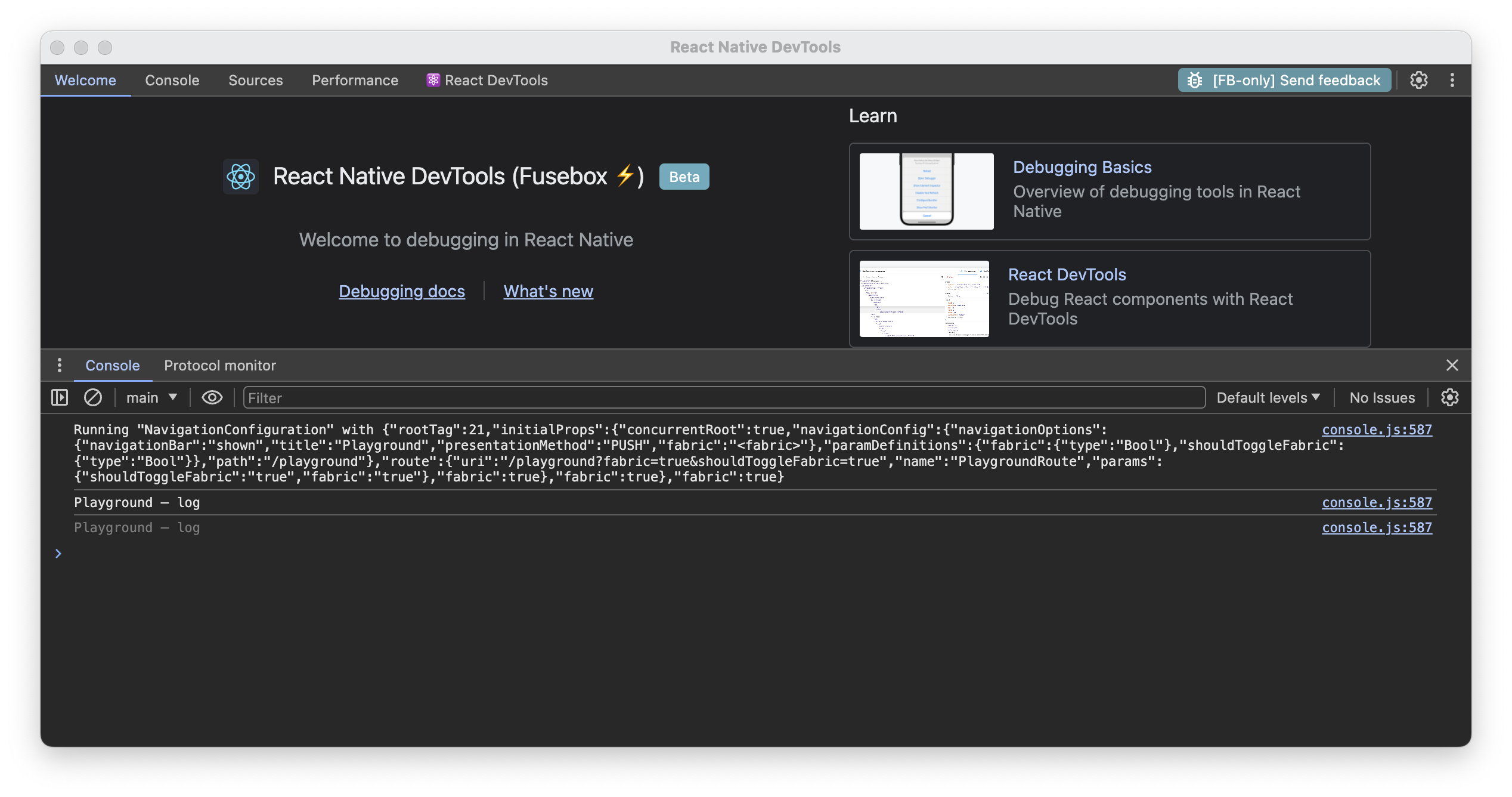The image size is (1512, 797).
Task: Open console.js:587 link for dimmed Playground log
Action: point(1377,527)
